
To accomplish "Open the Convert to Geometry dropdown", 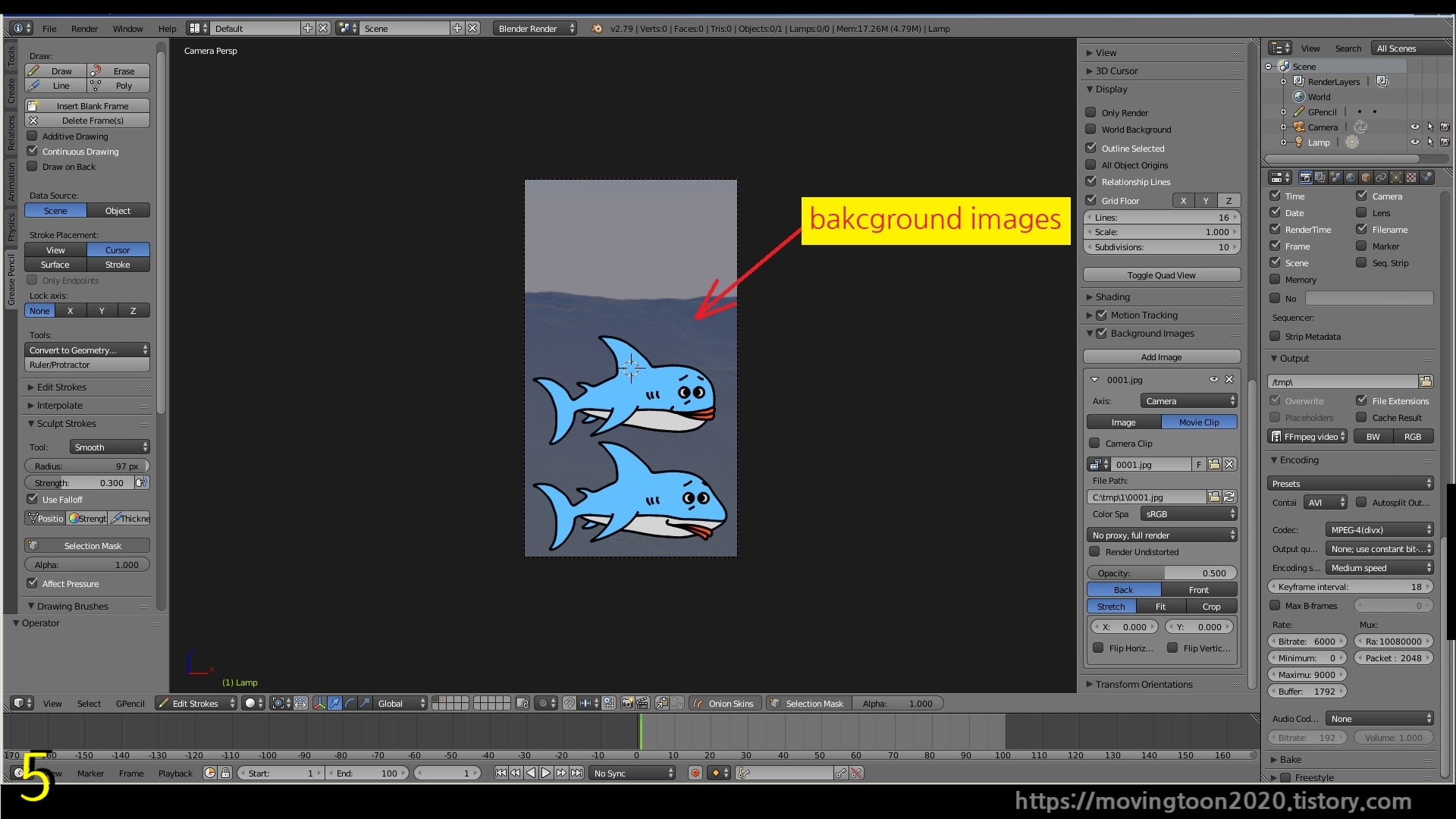I will pos(87,350).
